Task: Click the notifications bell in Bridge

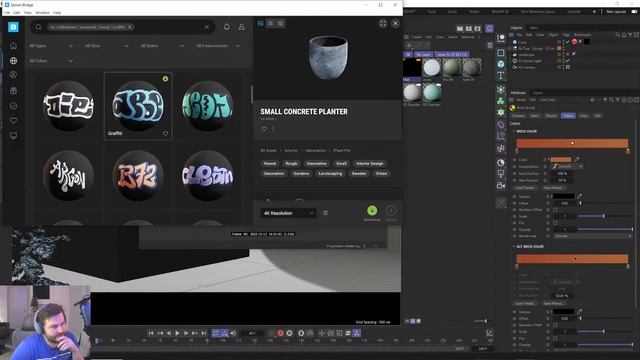Action: (x=227, y=27)
